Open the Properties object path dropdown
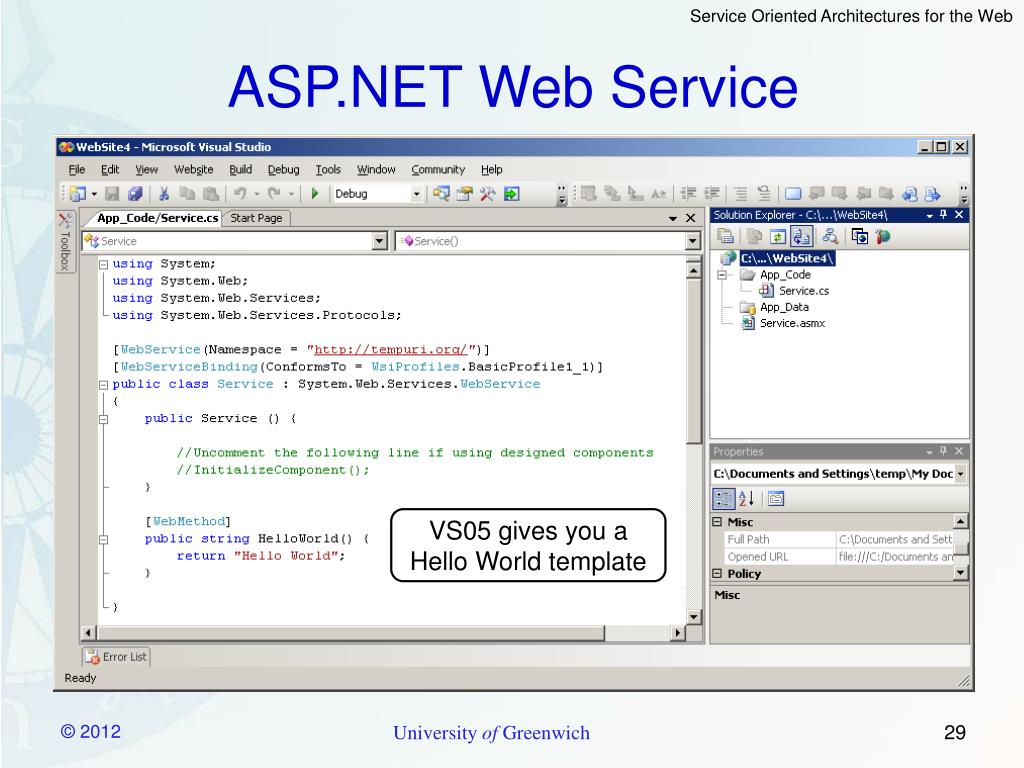This screenshot has height=768, width=1024. click(961, 474)
